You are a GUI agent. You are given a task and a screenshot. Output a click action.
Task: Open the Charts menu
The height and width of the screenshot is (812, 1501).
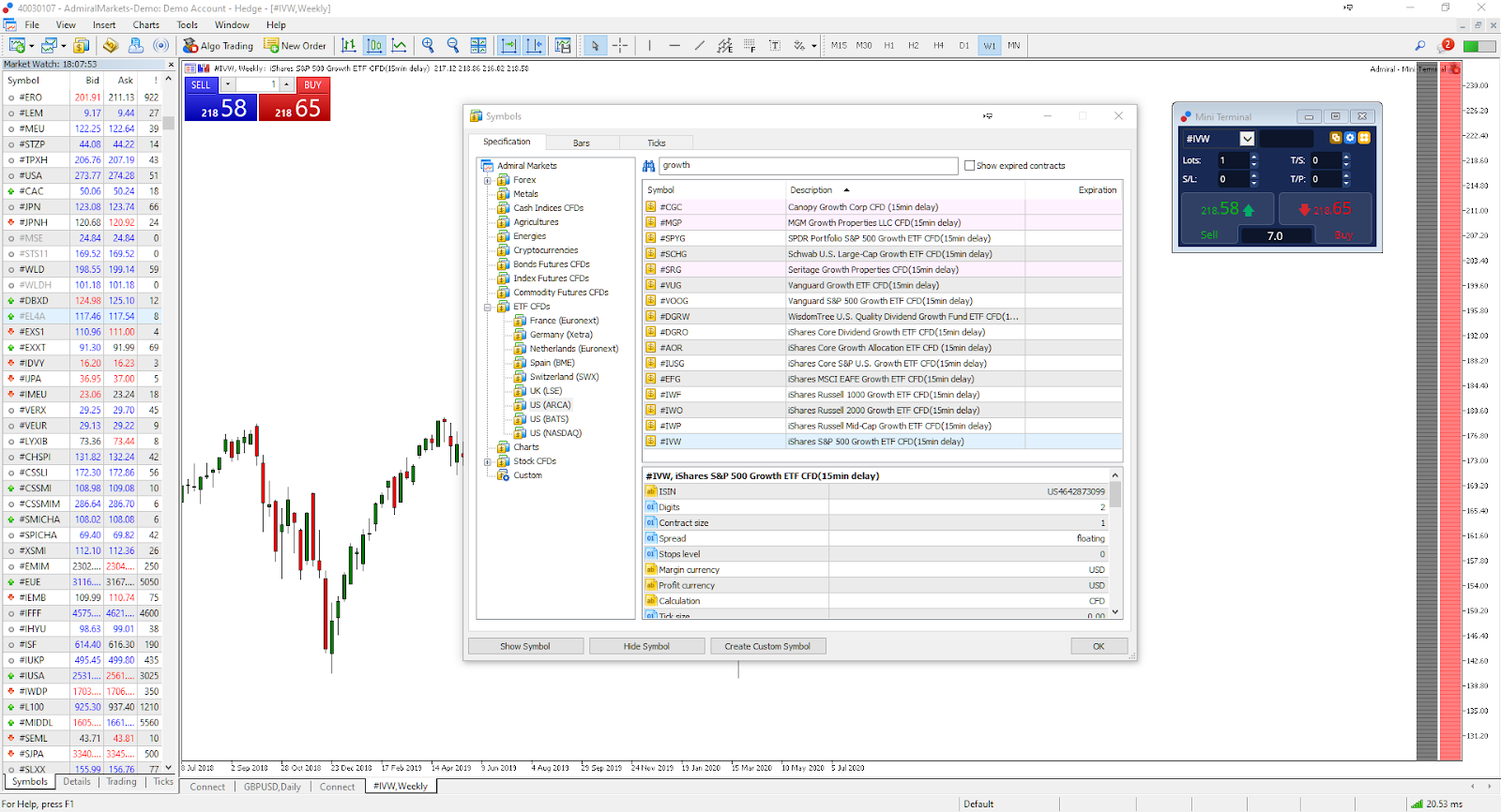click(146, 24)
